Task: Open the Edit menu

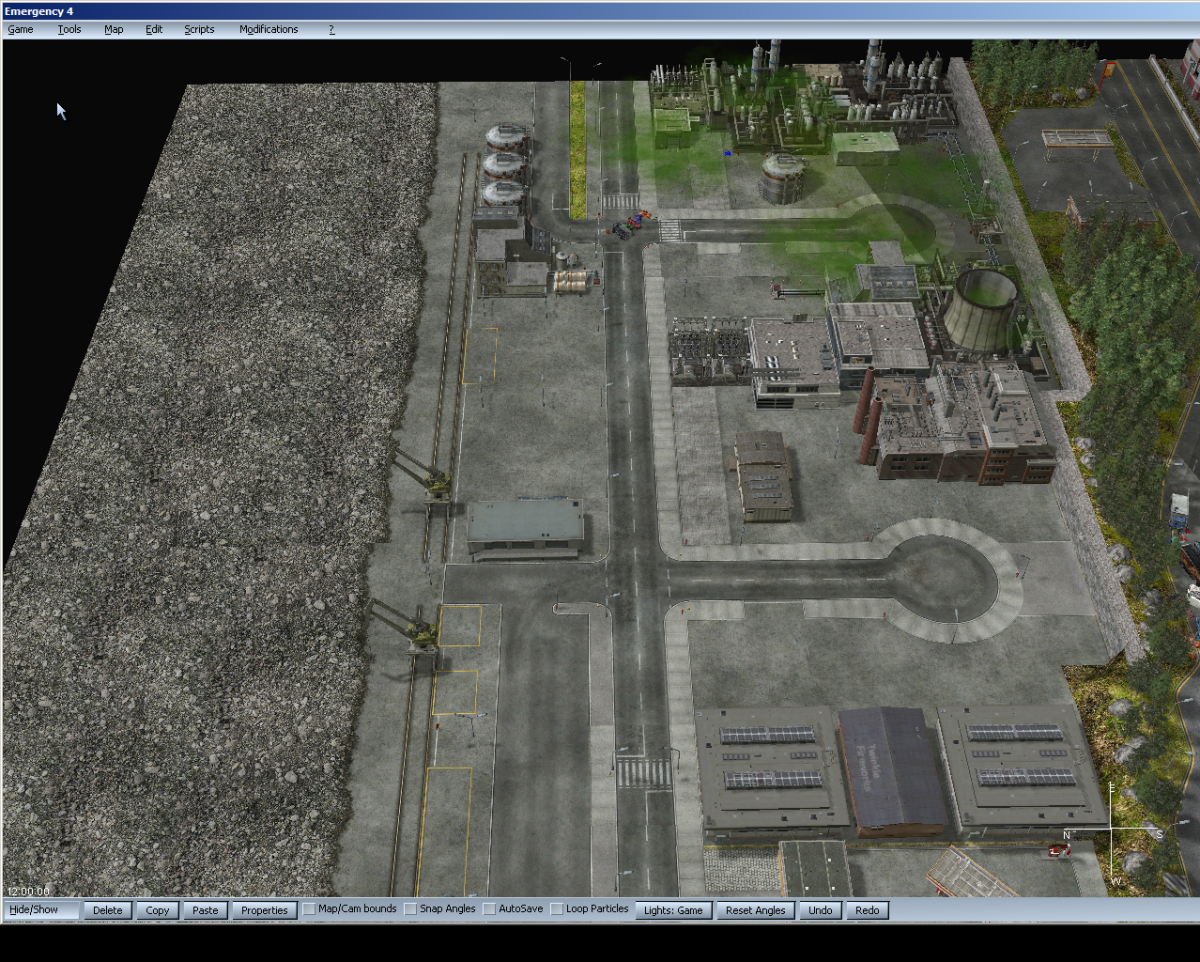Action: tap(154, 29)
